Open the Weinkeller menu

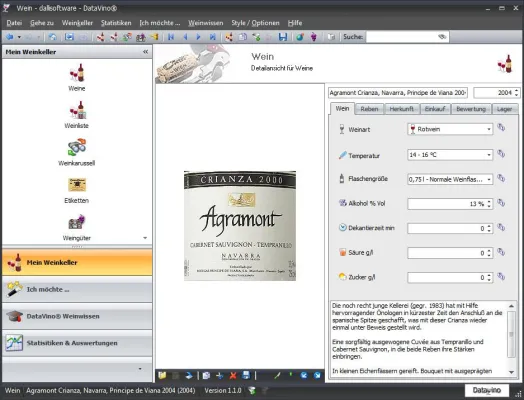[77, 23]
